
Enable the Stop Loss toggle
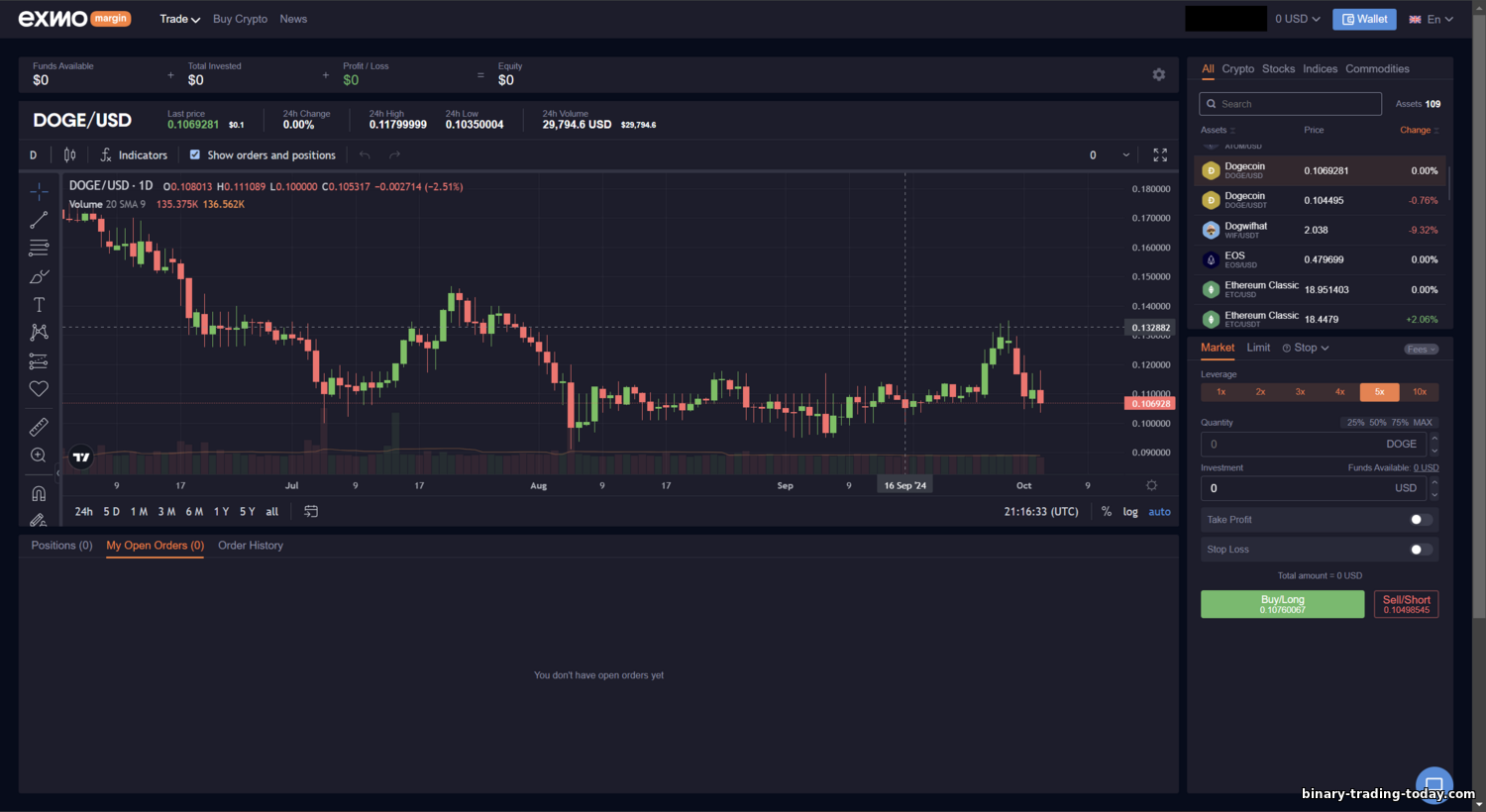click(x=1421, y=550)
